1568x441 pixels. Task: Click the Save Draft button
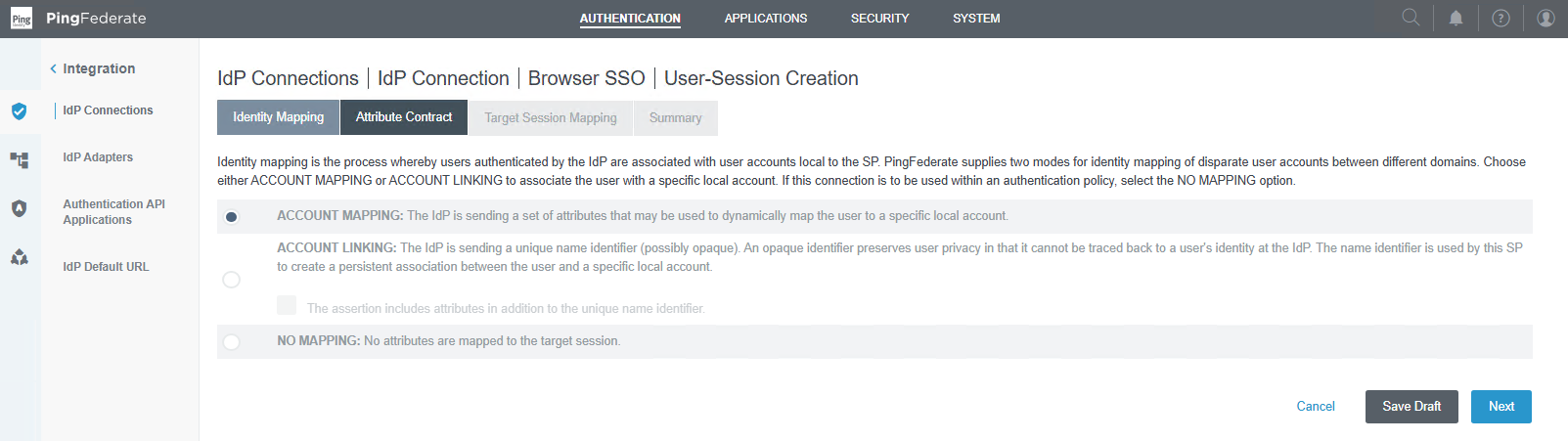tap(1411, 407)
